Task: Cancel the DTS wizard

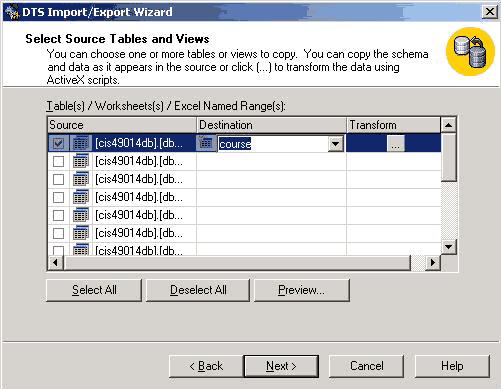Action: pos(366,366)
